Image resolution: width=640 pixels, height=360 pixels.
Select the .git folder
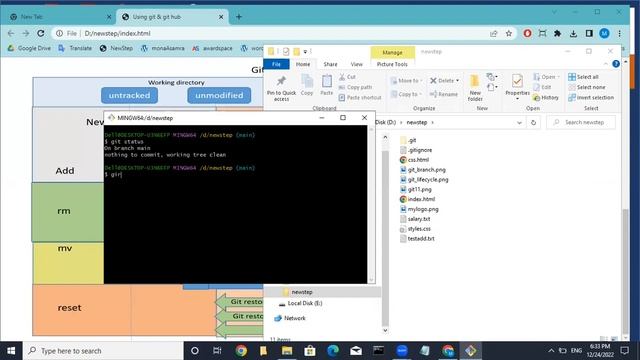tap(408, 140)
